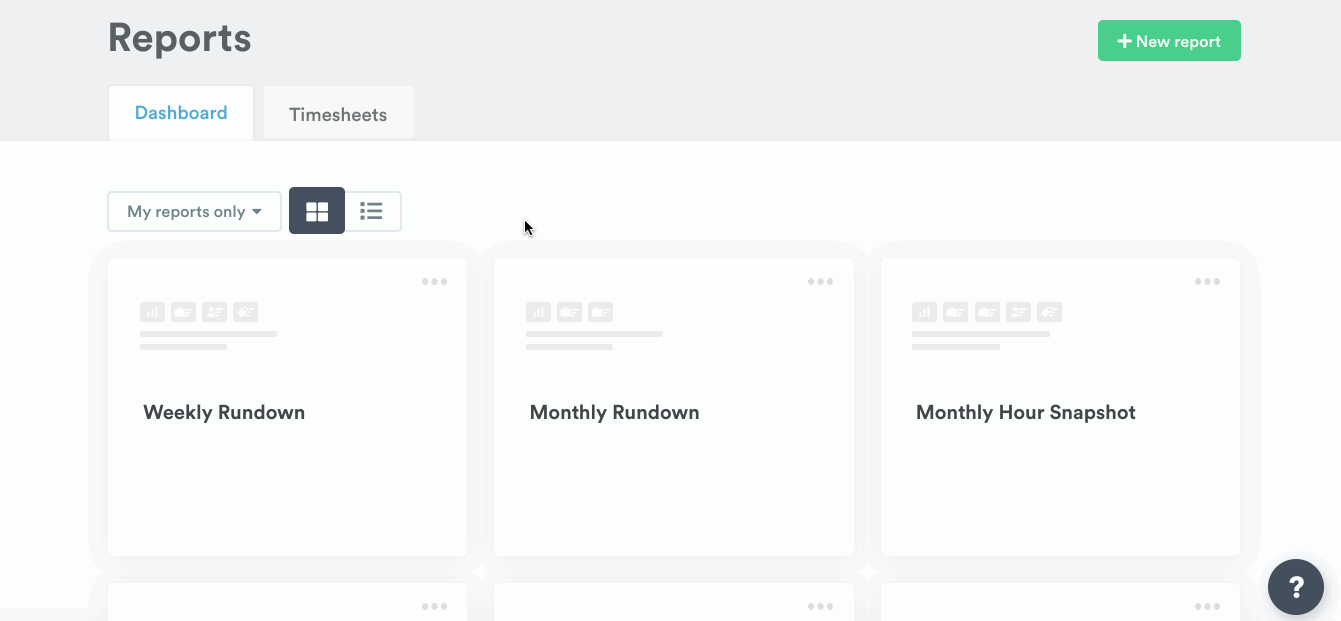
Task: Open the Monthly Hour Snapshot report card
Action: click(x=1025, y=412)
